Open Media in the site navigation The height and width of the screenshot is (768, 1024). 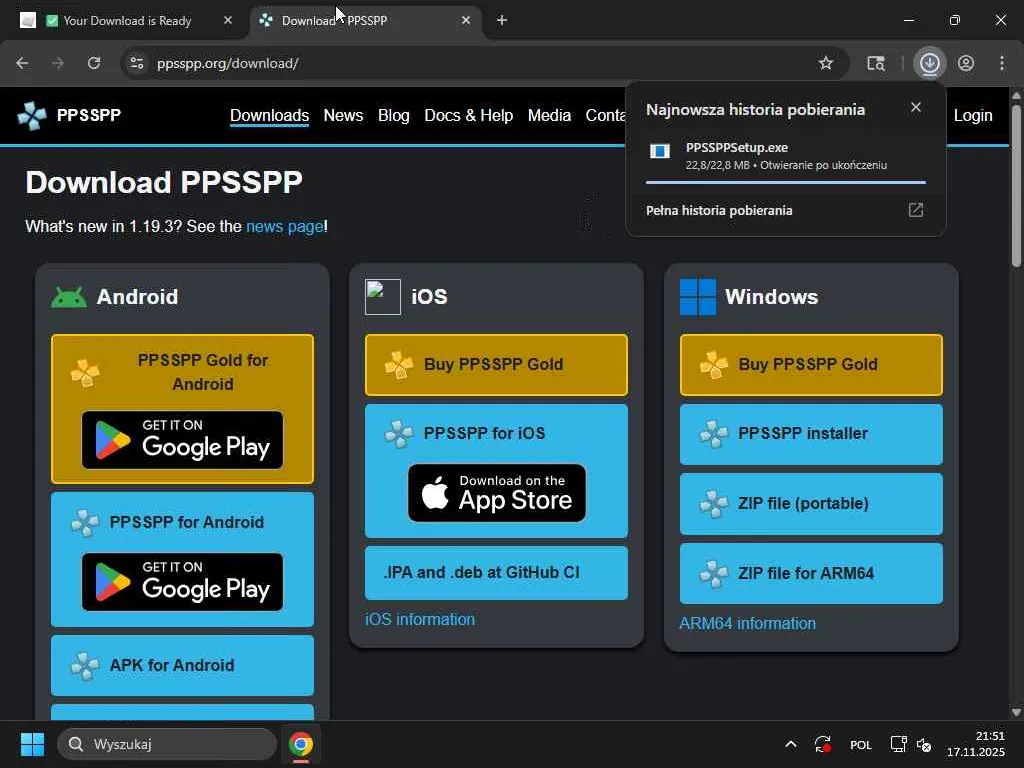coord(549,116)
